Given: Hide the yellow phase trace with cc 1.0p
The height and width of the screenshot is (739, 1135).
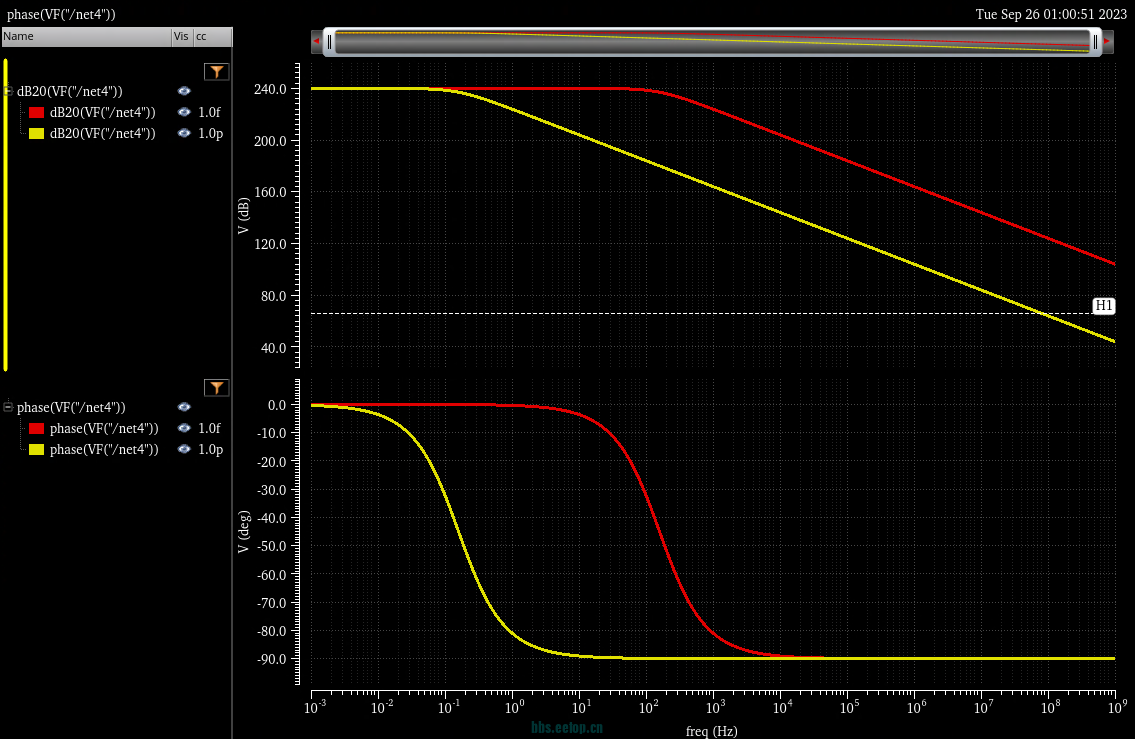Looking at the screenshot, I should pyautogui.click(x=184, y=449).
